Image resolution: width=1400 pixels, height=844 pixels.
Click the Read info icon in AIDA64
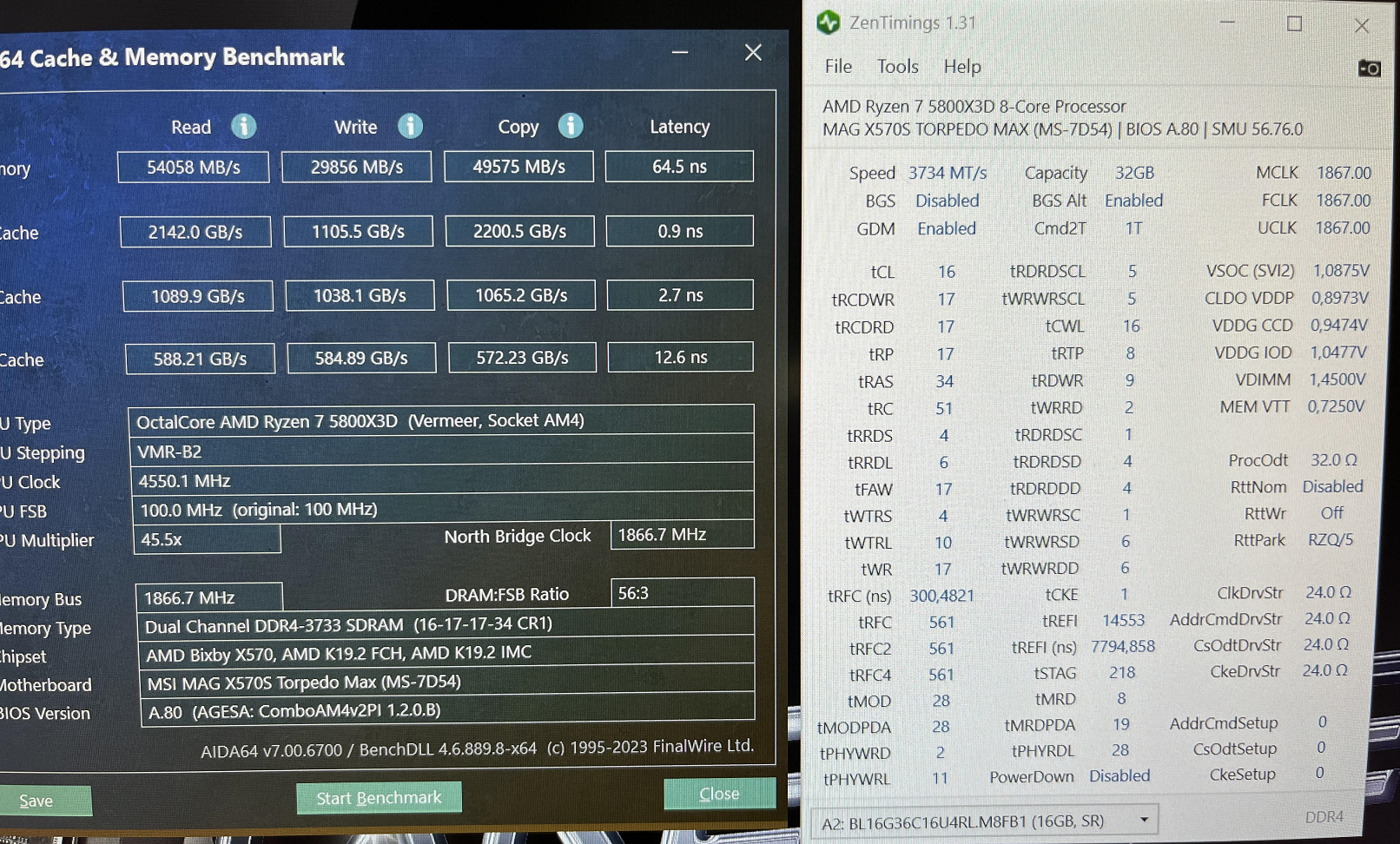[244, 127]
